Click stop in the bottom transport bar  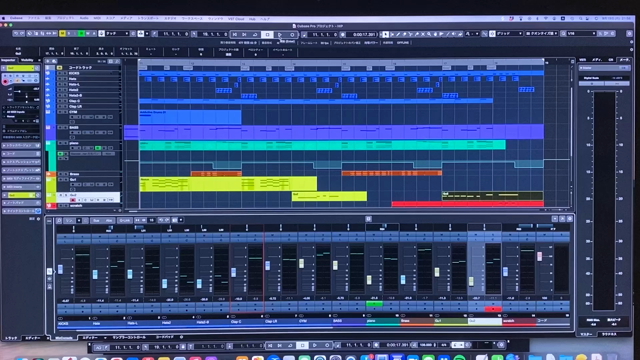point(302,345)
